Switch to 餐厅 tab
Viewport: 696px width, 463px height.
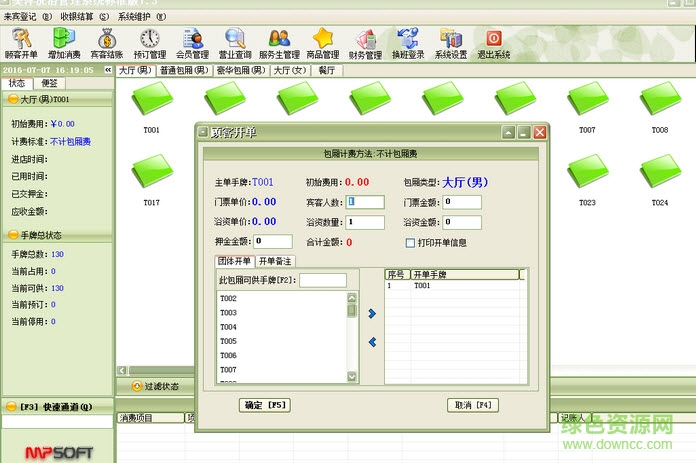(327, 71)
